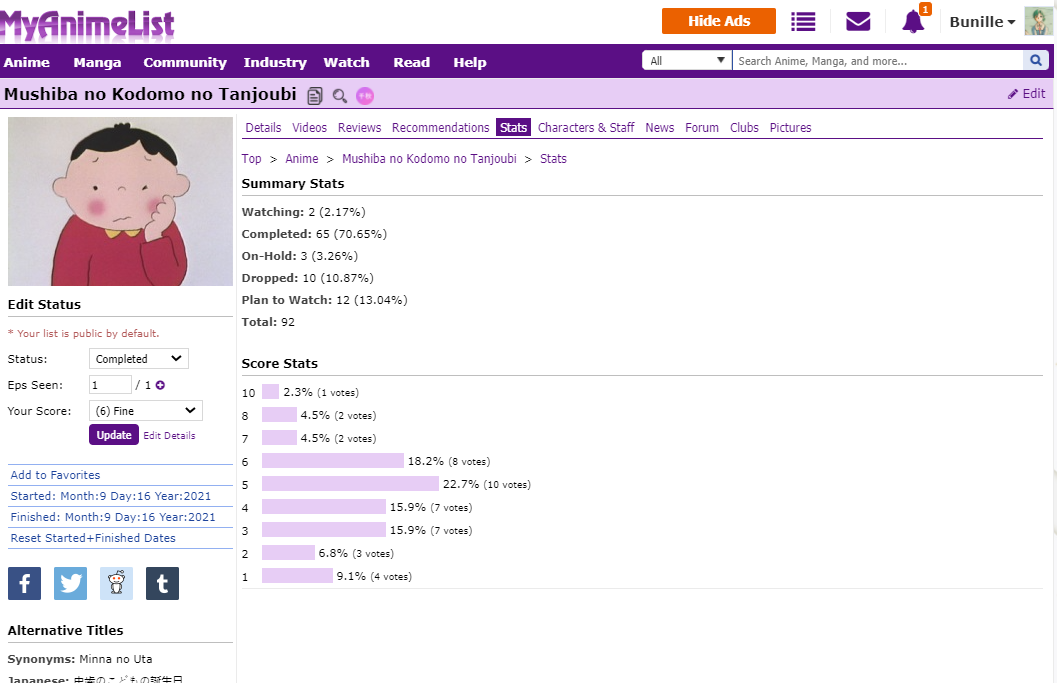Click the magnifier icon beside the title
The width and height of the screenshot is (1057, 683).
pos(340,96)
